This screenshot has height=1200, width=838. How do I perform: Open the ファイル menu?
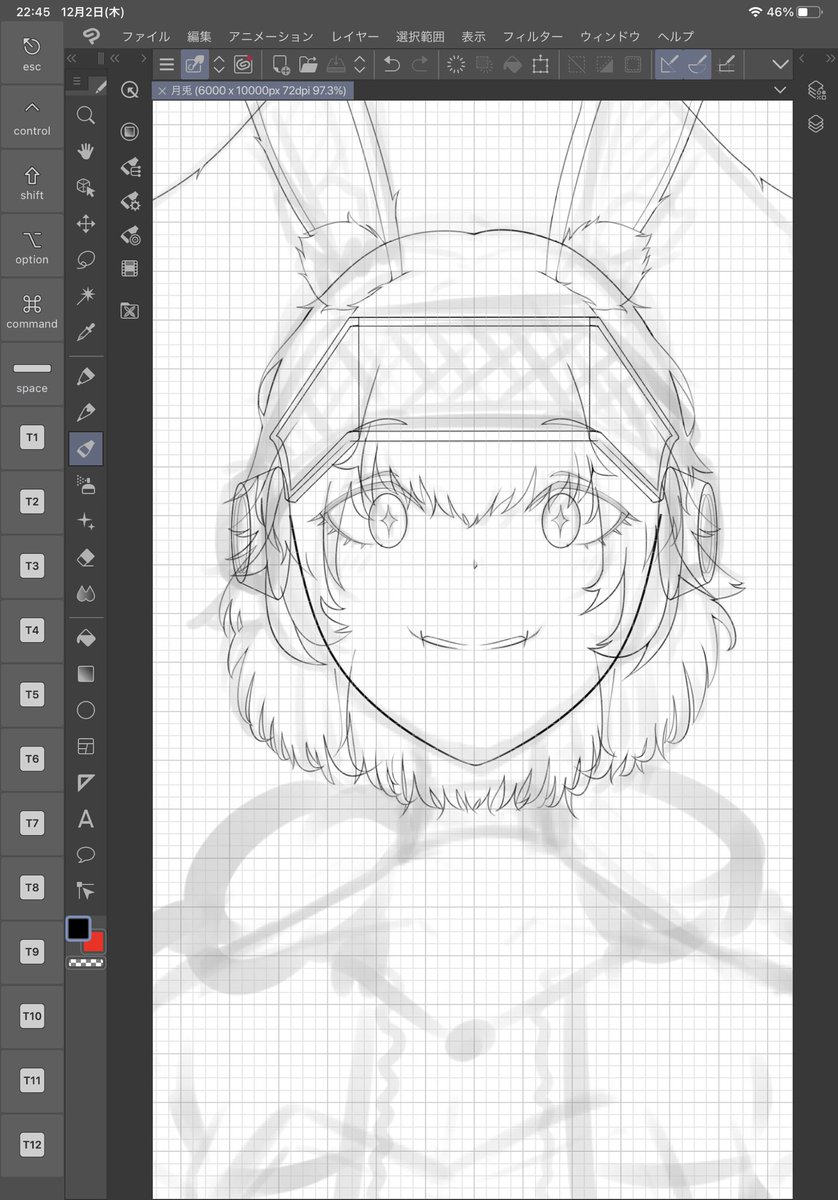(x=147, y=36)
